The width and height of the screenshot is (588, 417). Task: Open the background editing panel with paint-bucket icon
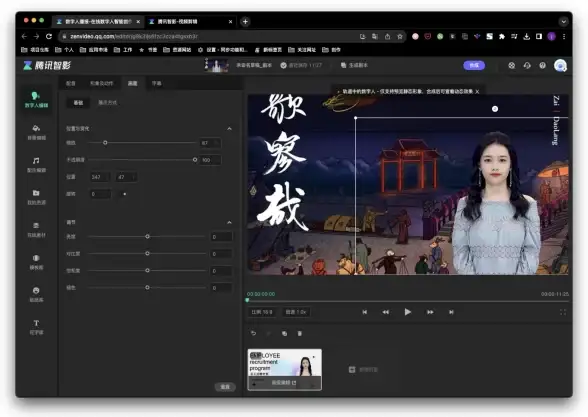click(x=36, y=132)
